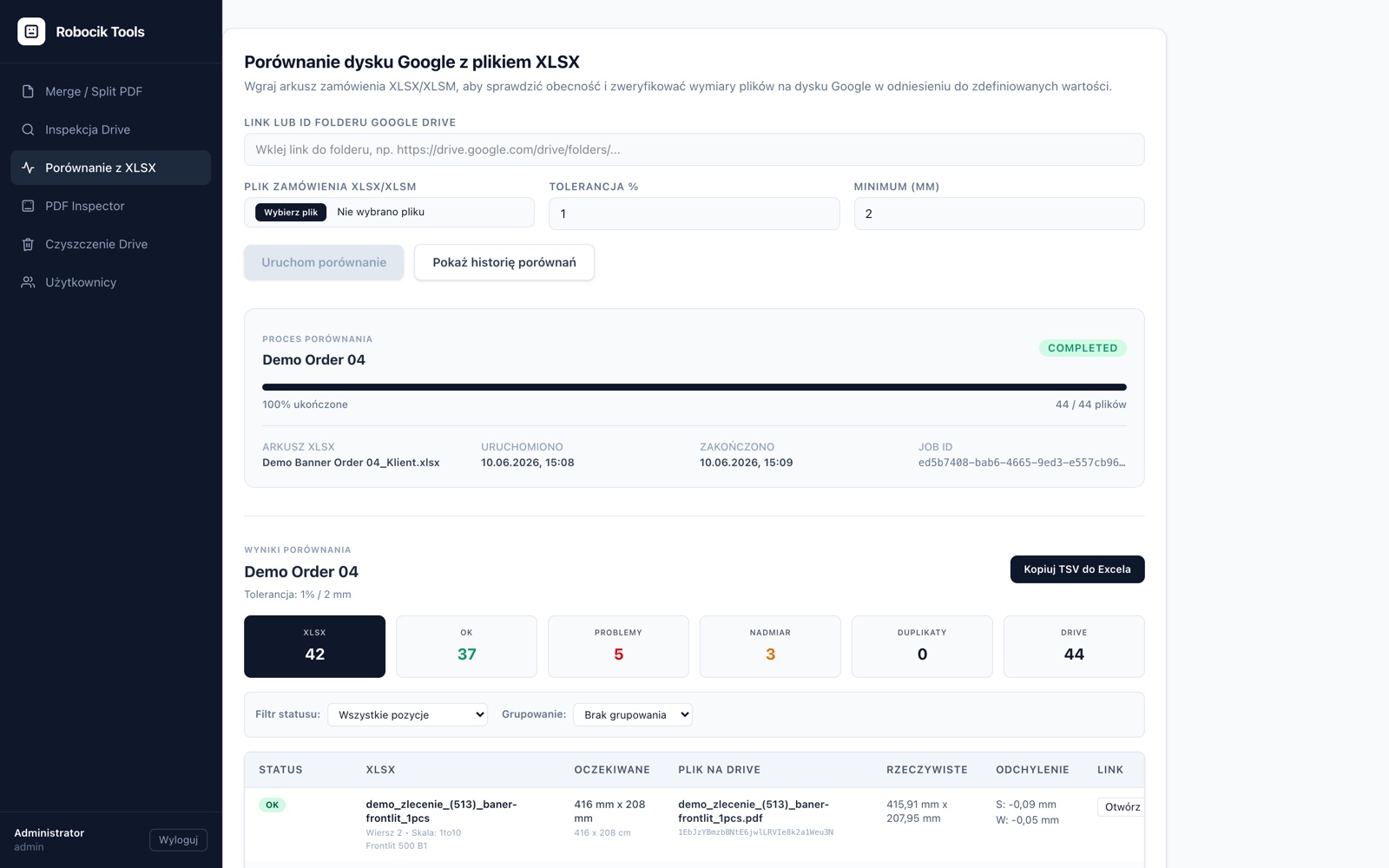Click Uruchom porównanie button
Image resolution: width=1389 pixels, height=868 pixels.
pos(324,262)
